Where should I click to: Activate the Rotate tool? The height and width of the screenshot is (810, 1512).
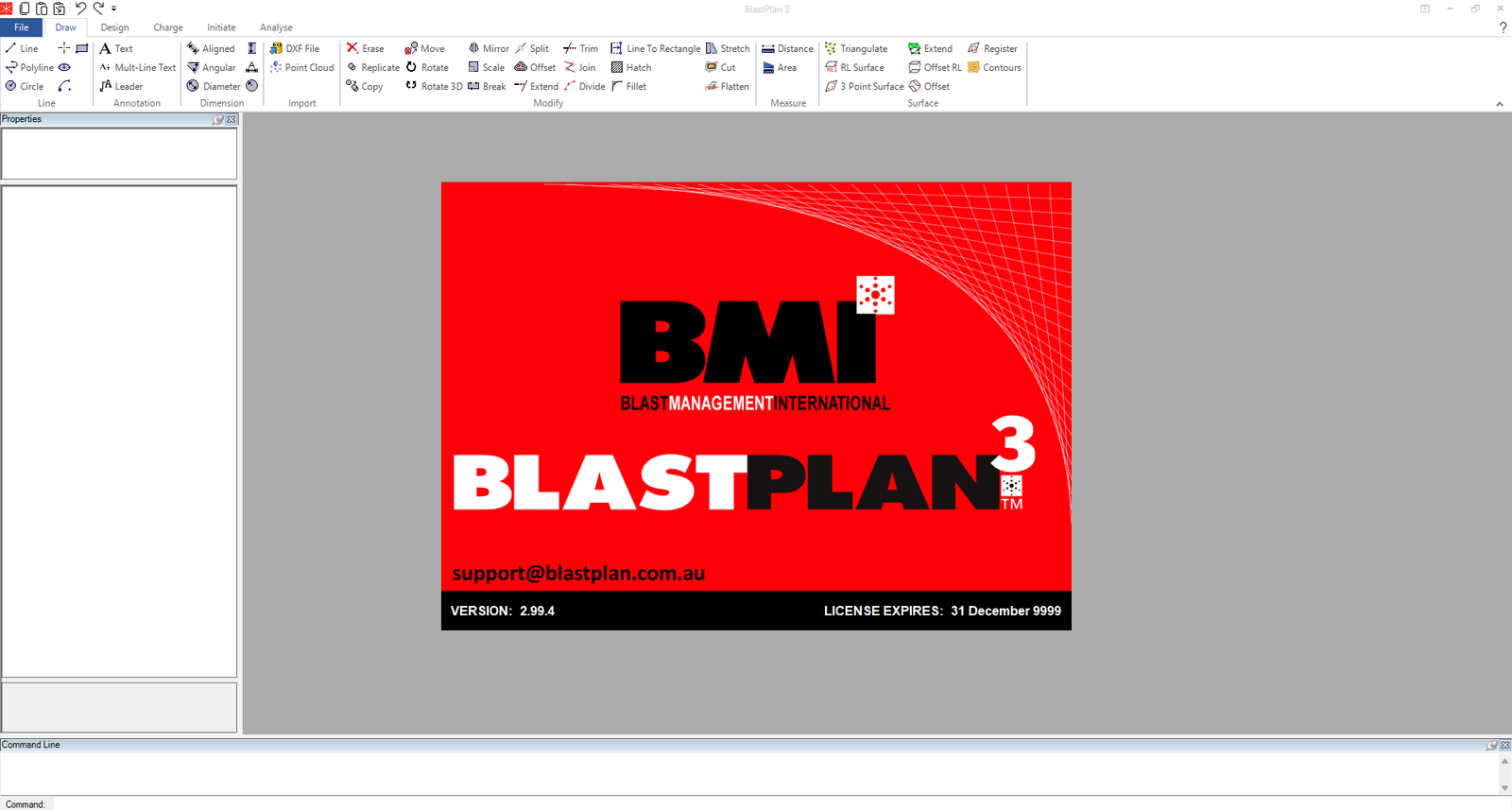point(427,67)
